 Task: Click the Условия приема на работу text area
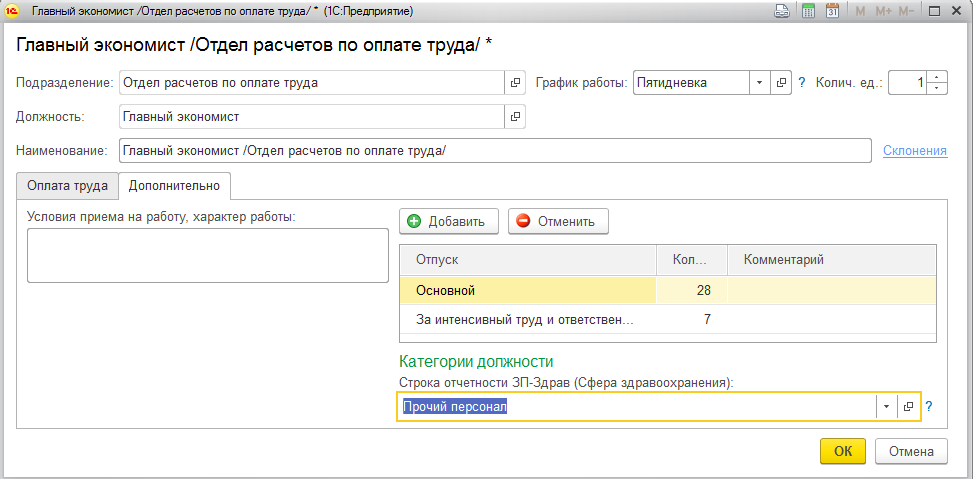208,255
